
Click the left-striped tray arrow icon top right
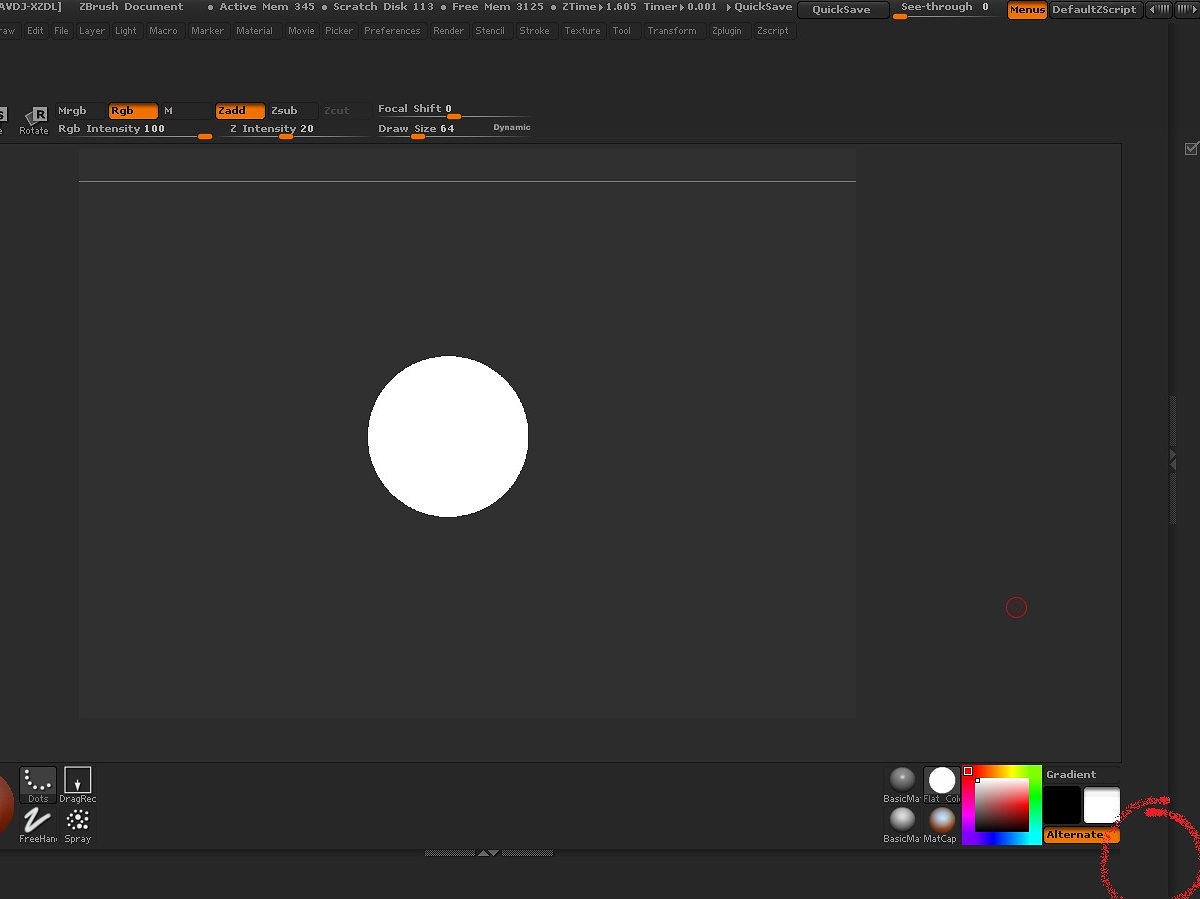tap(1158, 9)
